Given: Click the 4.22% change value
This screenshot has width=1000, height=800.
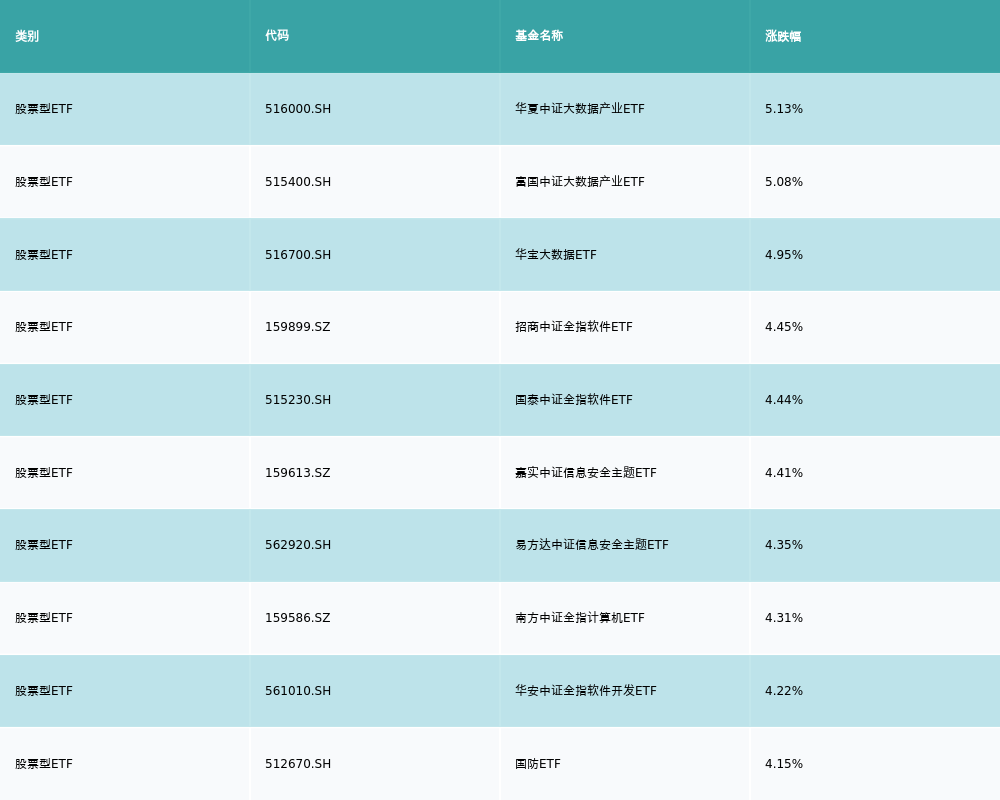Looking at the screenshot, I should 784,691.
